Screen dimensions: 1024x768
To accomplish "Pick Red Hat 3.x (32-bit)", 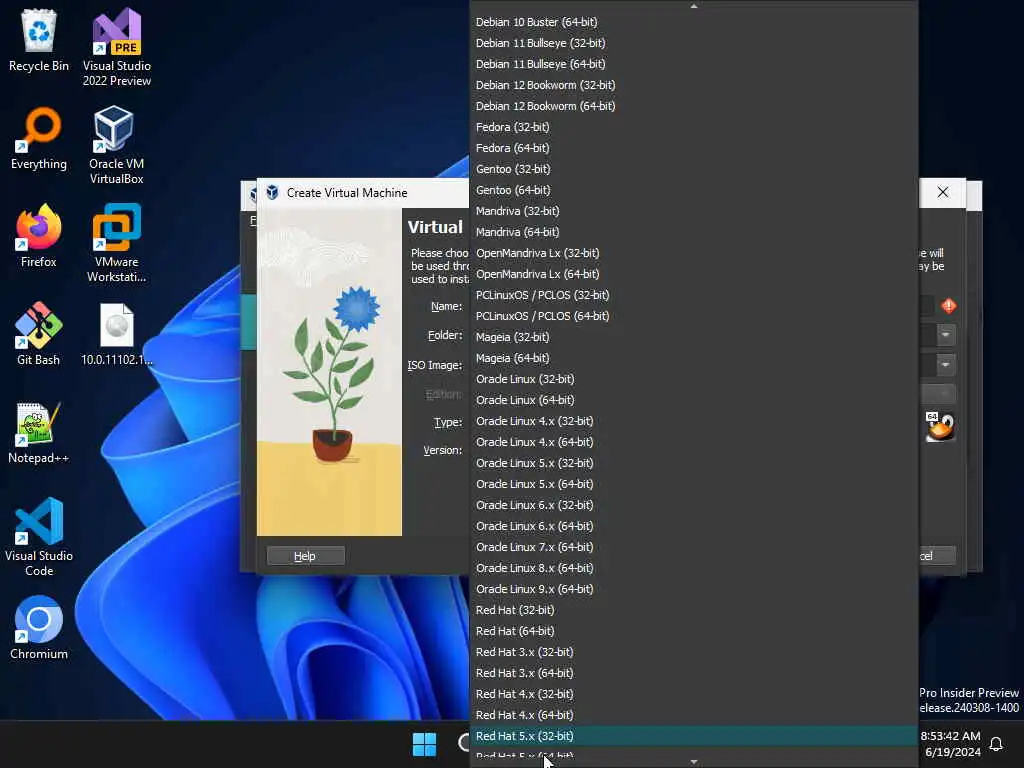I will (694, 652).
